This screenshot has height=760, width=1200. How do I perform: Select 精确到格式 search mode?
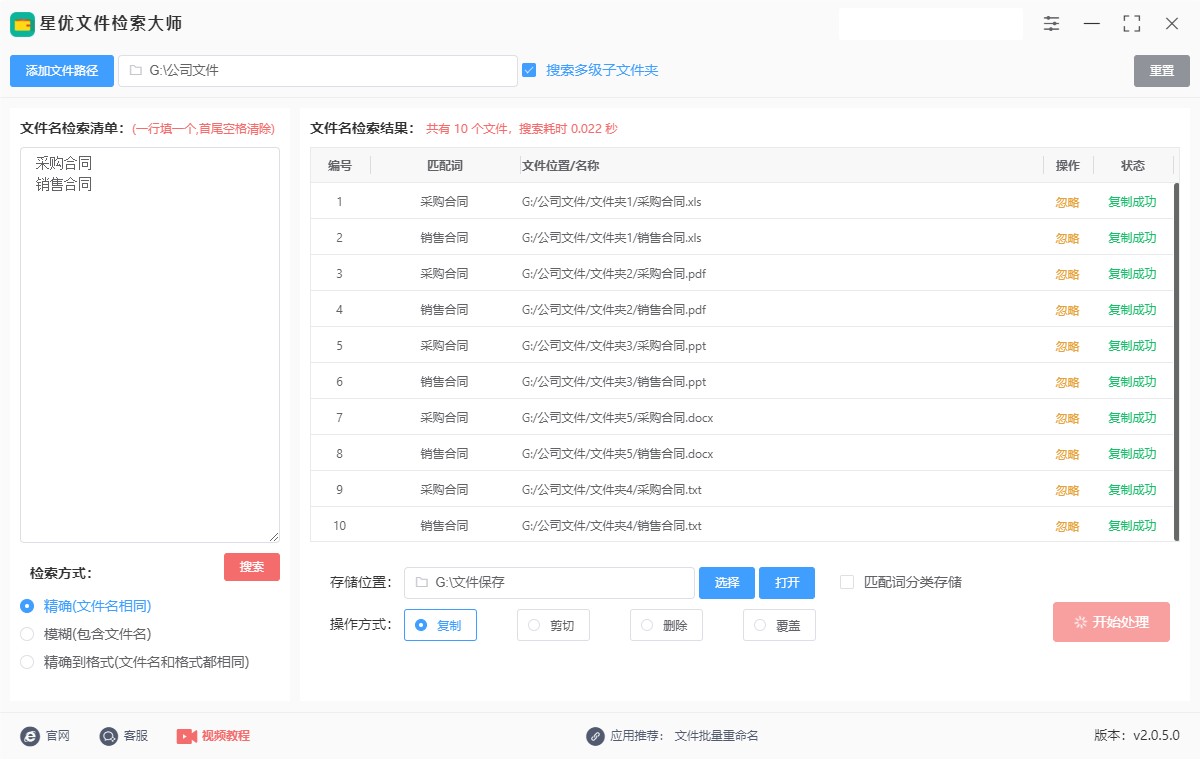point(27,662)
